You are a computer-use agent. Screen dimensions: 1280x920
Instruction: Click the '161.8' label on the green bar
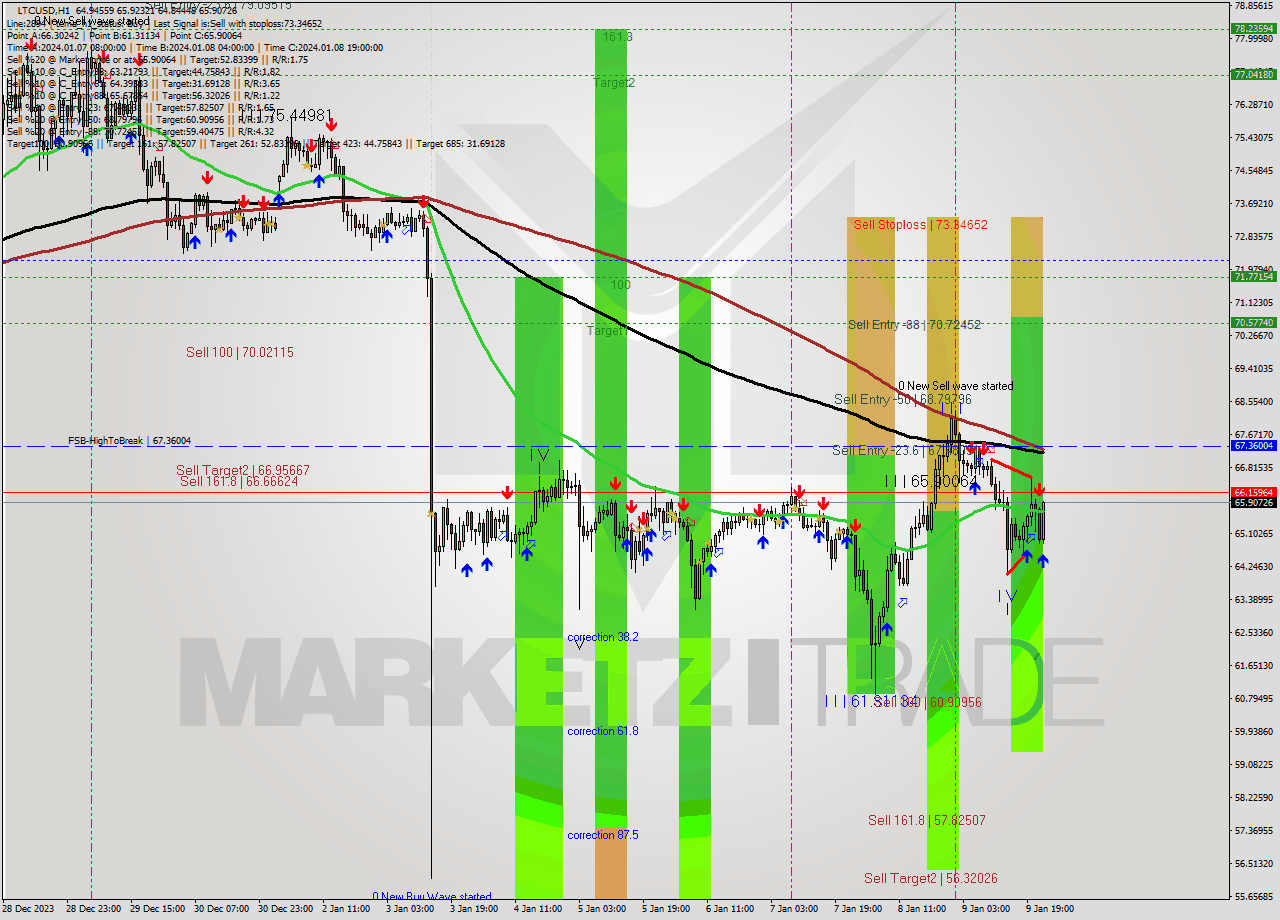[x=617, y=36]
